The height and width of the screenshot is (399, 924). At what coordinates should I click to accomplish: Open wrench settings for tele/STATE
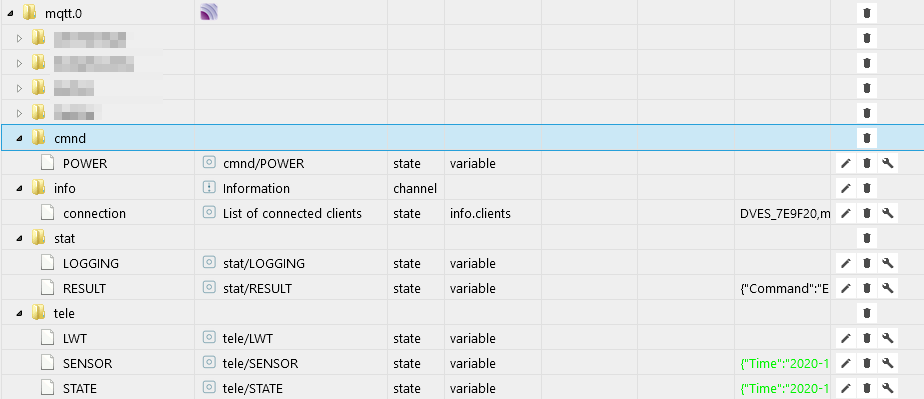click(887, 388)
